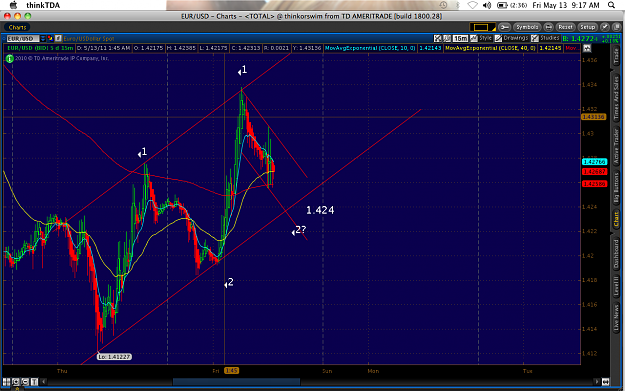
Task: Click the expand chart crosshair icon
Action: [x=438, y=38]
